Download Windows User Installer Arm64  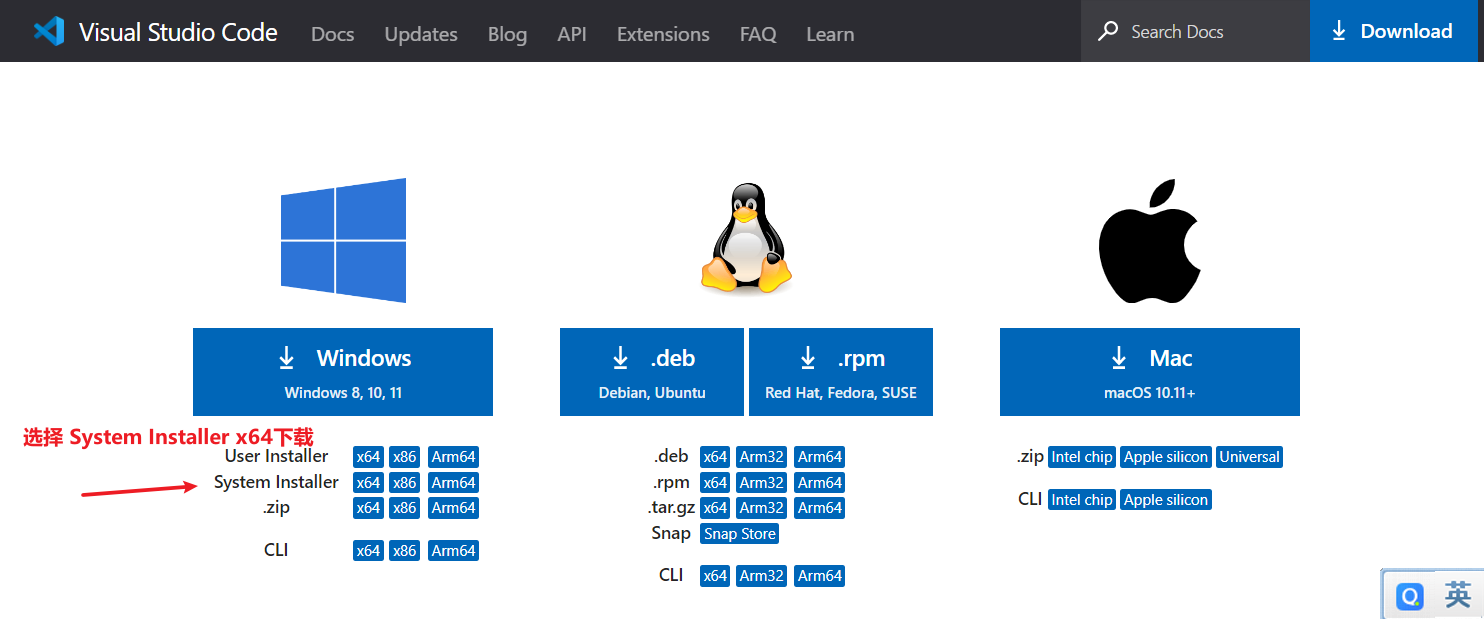pos(453,457)
